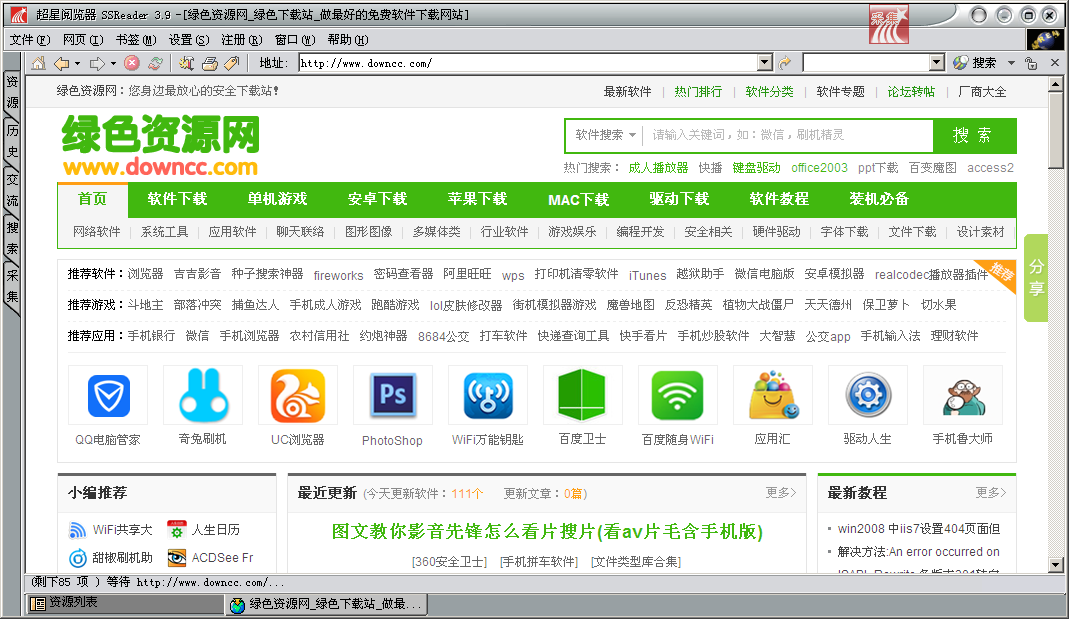Expand the address bar URL dropdown
The image size is (1069, 619).
coord(765,63)
